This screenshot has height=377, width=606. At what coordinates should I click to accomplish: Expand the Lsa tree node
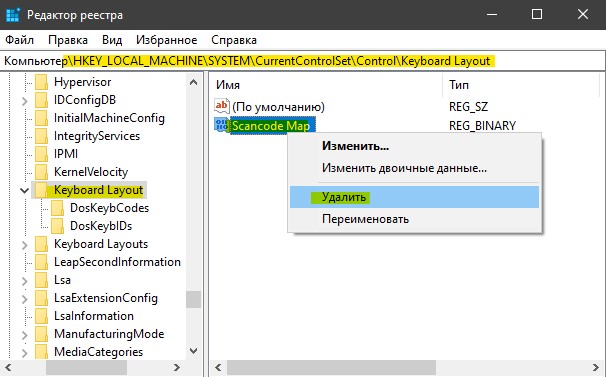coord(25,281)
